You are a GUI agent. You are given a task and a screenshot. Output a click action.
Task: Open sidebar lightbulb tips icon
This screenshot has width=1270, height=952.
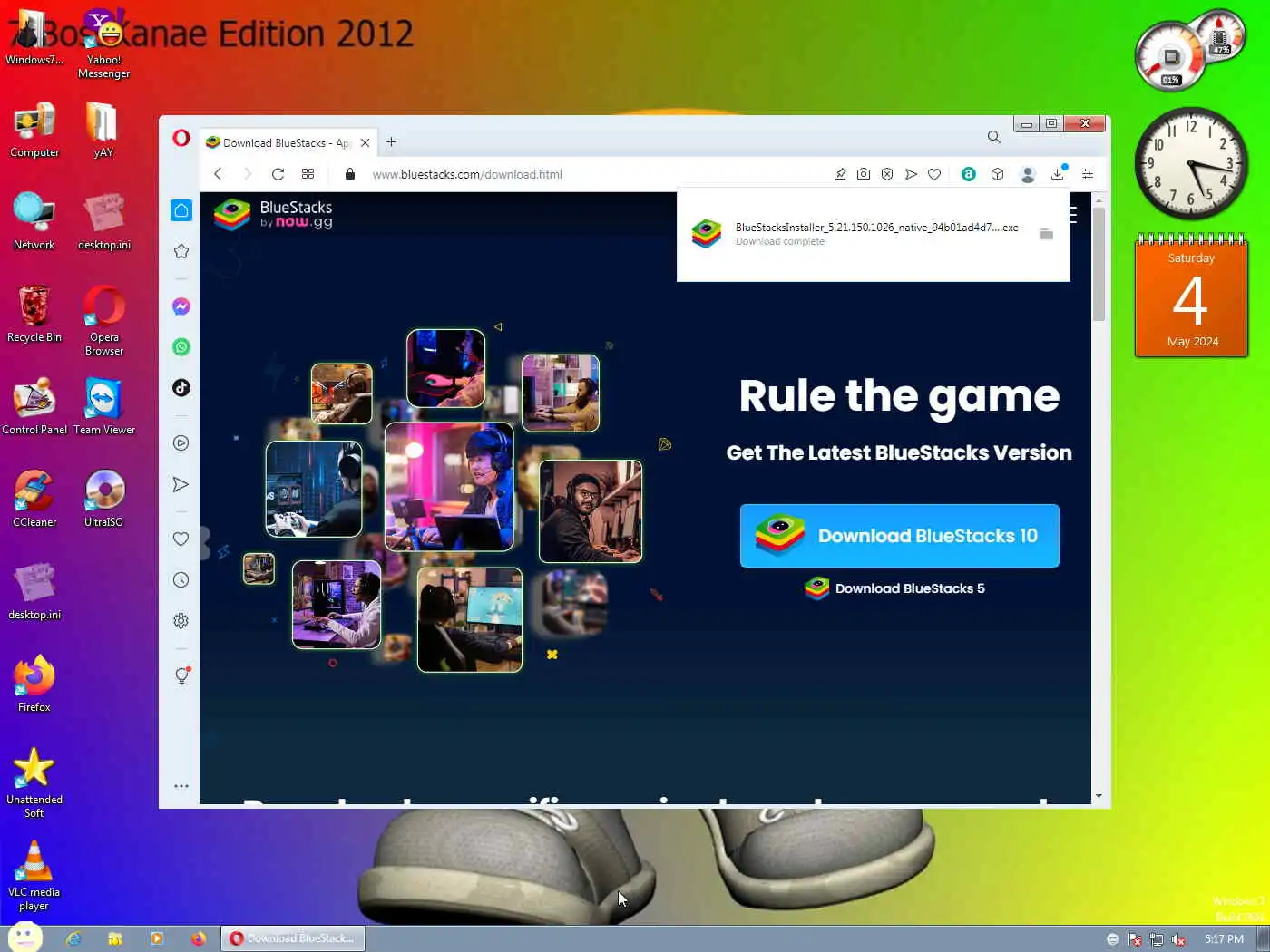(181, 676)
